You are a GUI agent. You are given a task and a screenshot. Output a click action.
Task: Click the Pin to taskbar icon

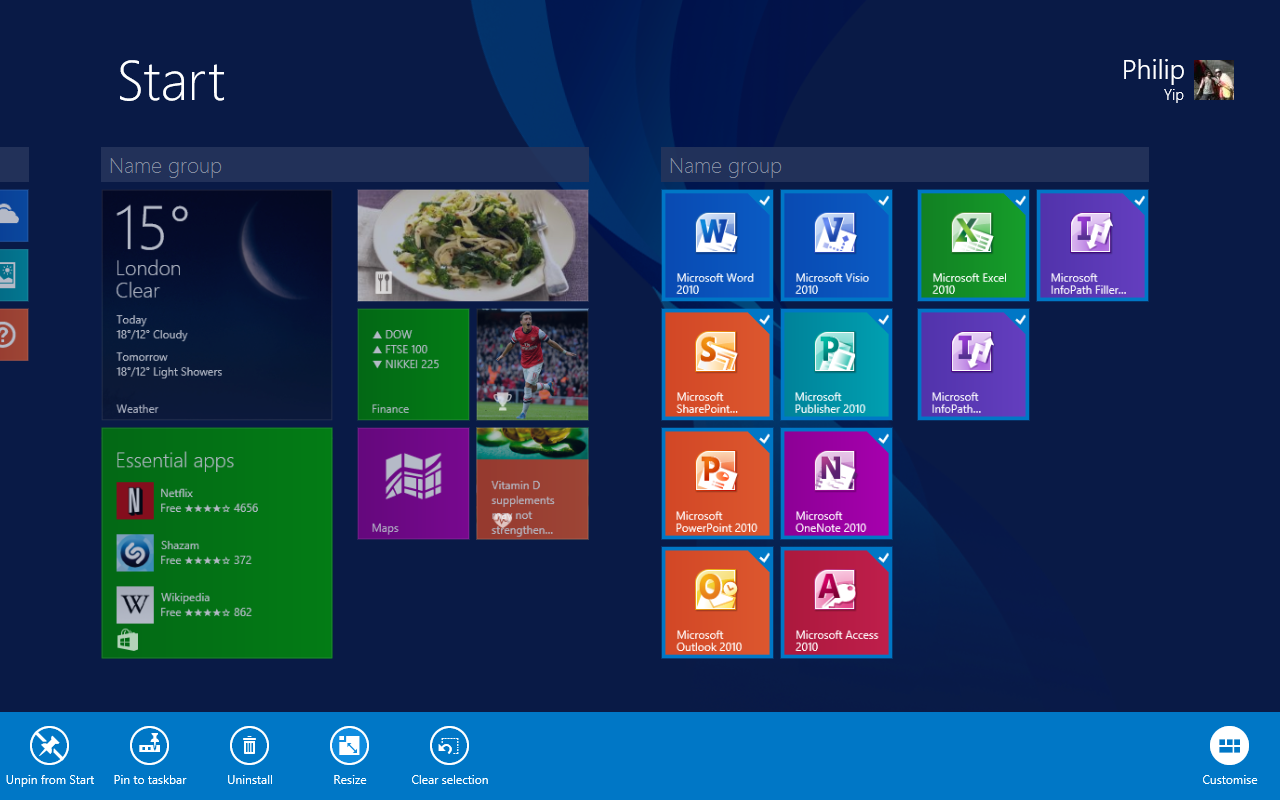tap(150, 745)
